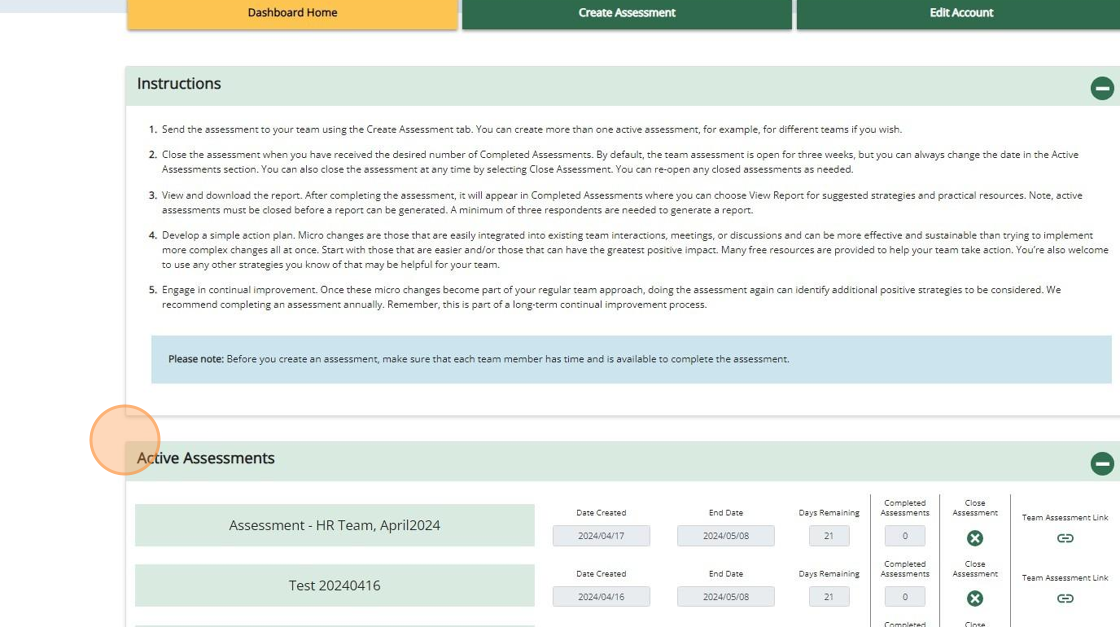Click instruction step starting 'Develop a simple action plan'
The height and width of the screenshot is (627, 1120).
(635, 250)
